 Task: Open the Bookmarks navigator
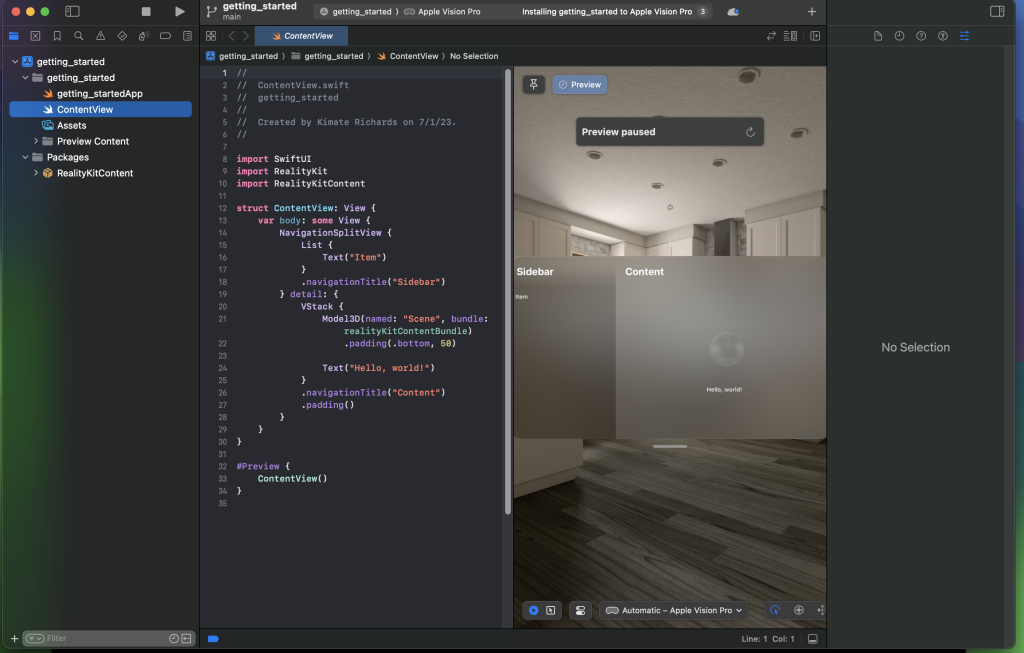[57, 35]
